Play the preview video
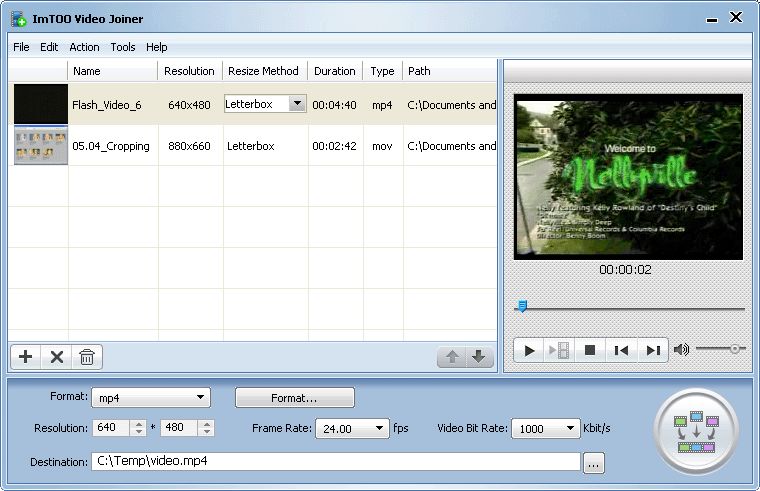This screenshot has height=491, width=760. pyautogui.click(x=529, y=350)
